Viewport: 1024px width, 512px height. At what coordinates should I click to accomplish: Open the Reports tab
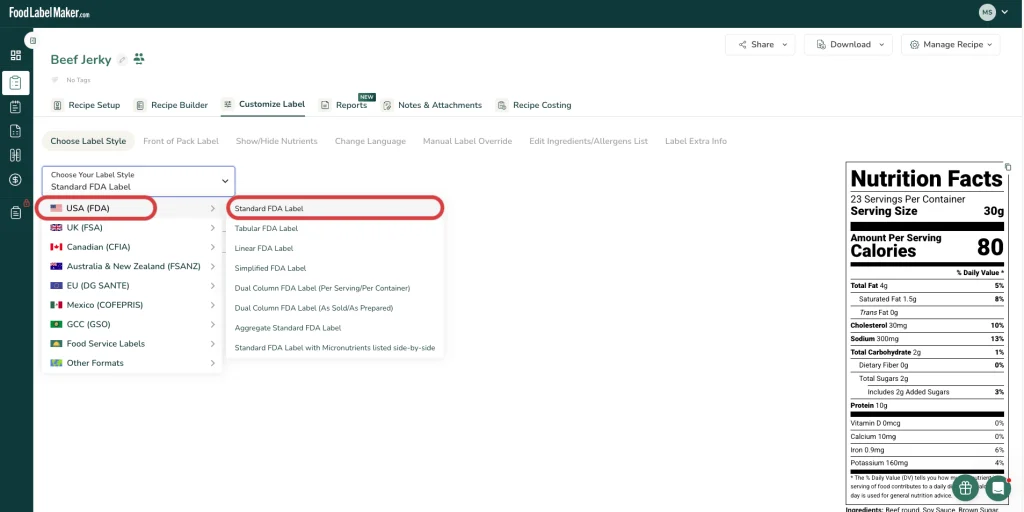344,105
